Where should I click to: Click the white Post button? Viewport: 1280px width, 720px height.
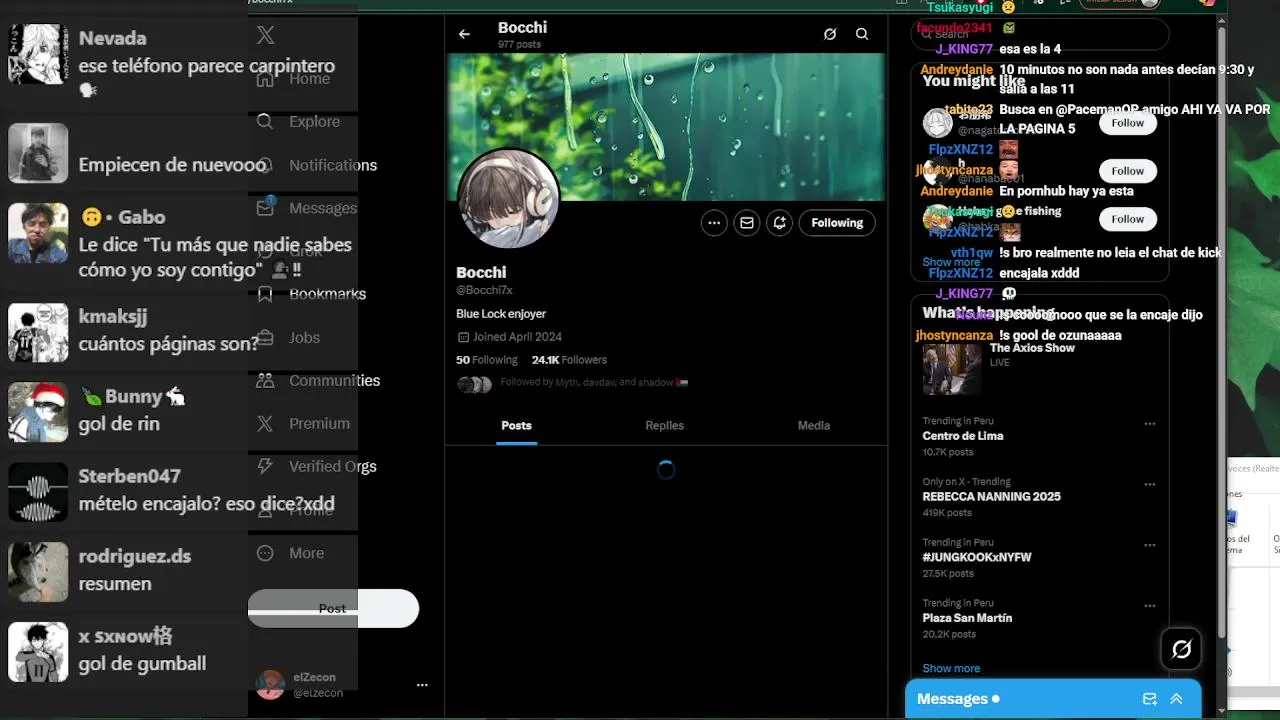[x=333, y=608]
